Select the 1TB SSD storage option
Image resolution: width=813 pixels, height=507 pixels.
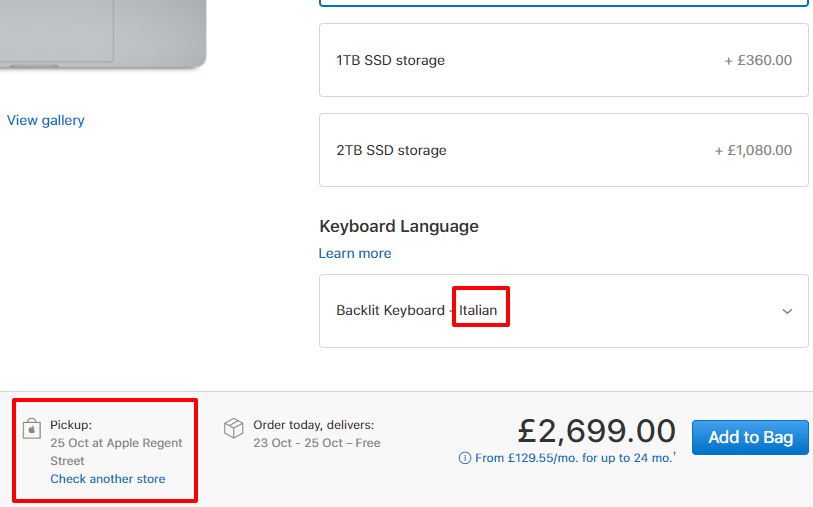[x=564, y=60]
